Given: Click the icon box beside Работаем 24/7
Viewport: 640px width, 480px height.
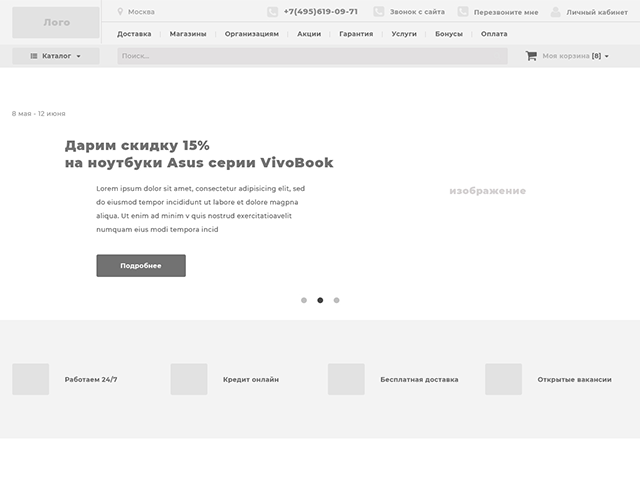Looking at the screenshot, I should point(31,379).
